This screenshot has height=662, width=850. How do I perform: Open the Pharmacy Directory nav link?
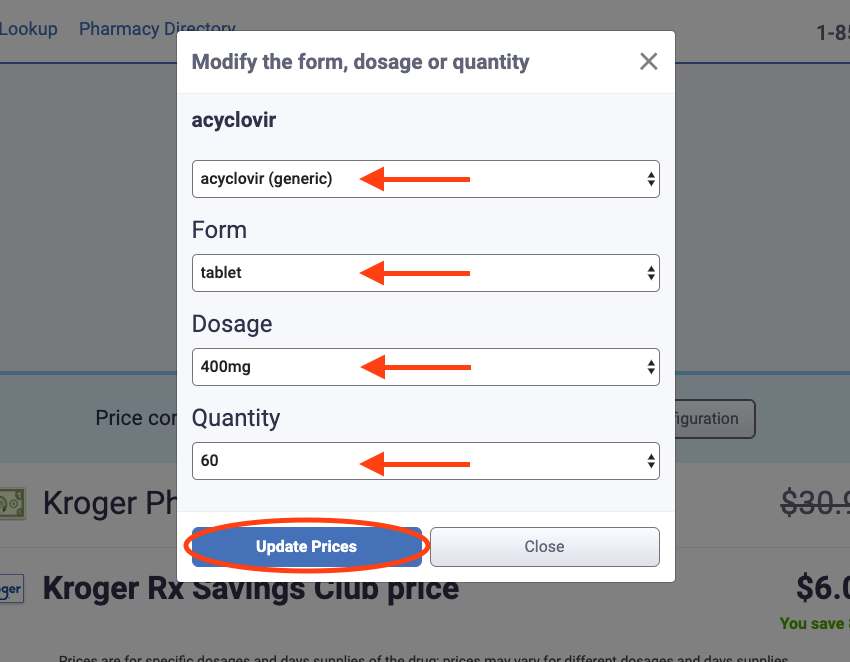pyautogui.click(x=157, y=29)
